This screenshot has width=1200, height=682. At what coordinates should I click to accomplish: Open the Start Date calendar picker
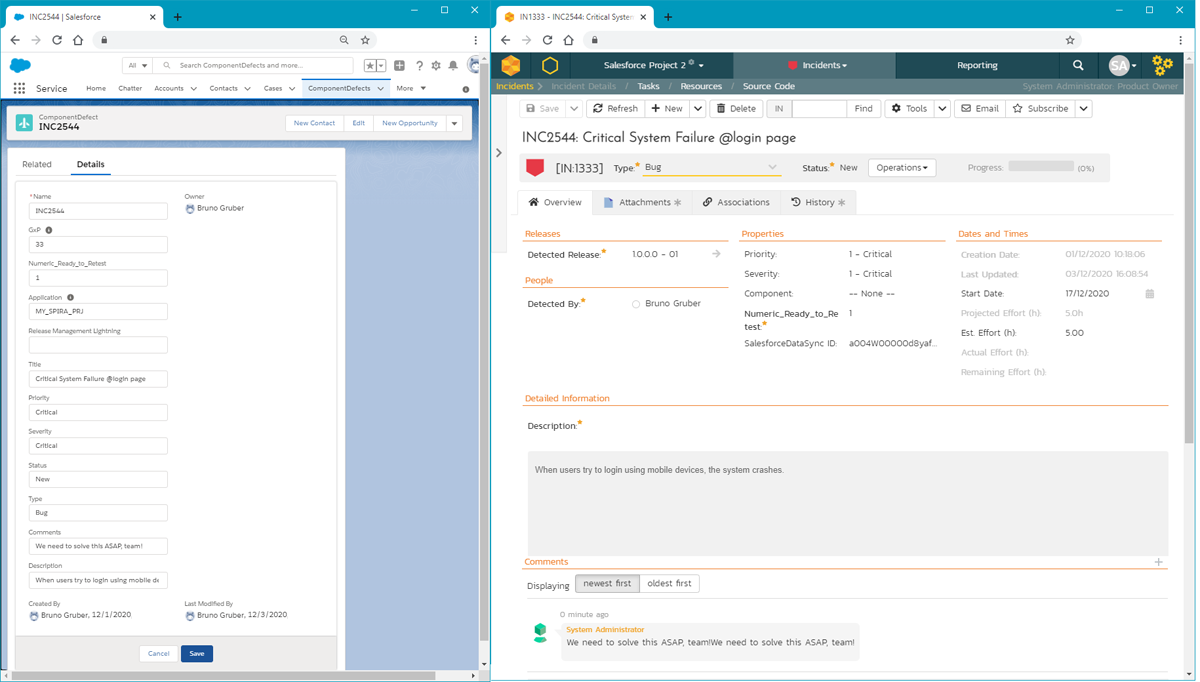[x=1149, y=294]
